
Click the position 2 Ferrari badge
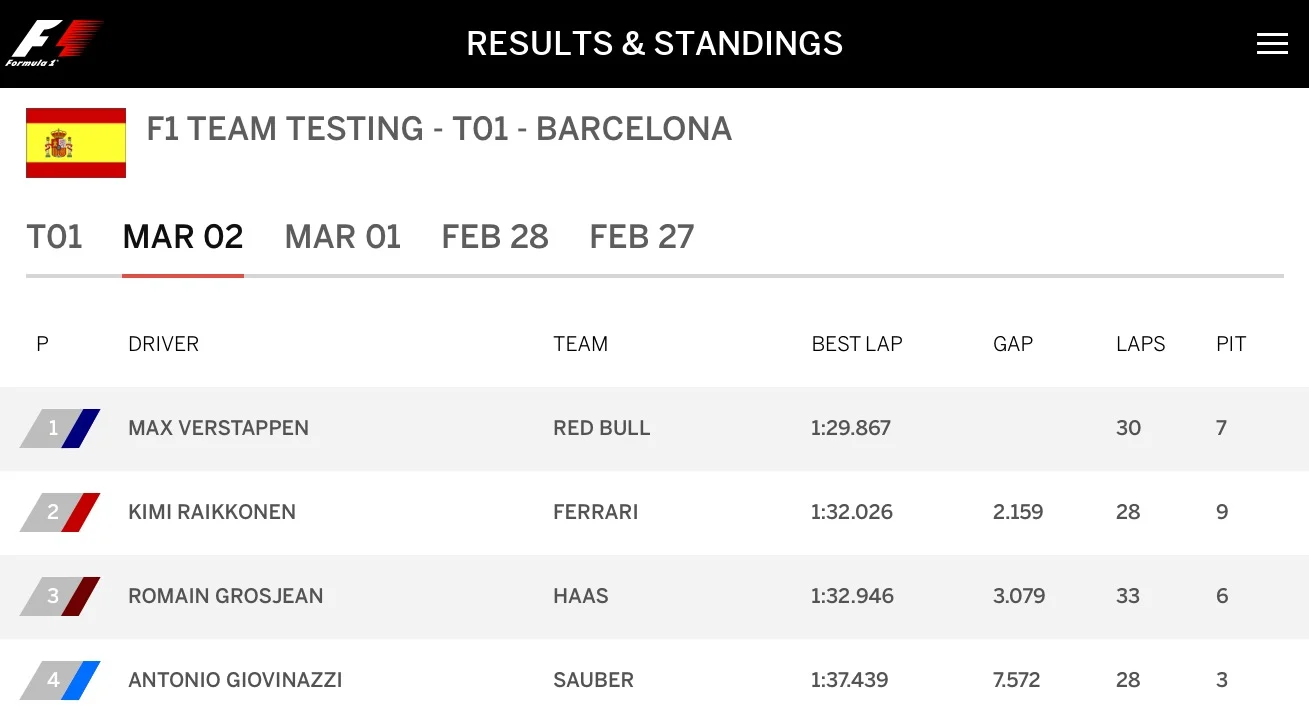[x=60, y=512]
